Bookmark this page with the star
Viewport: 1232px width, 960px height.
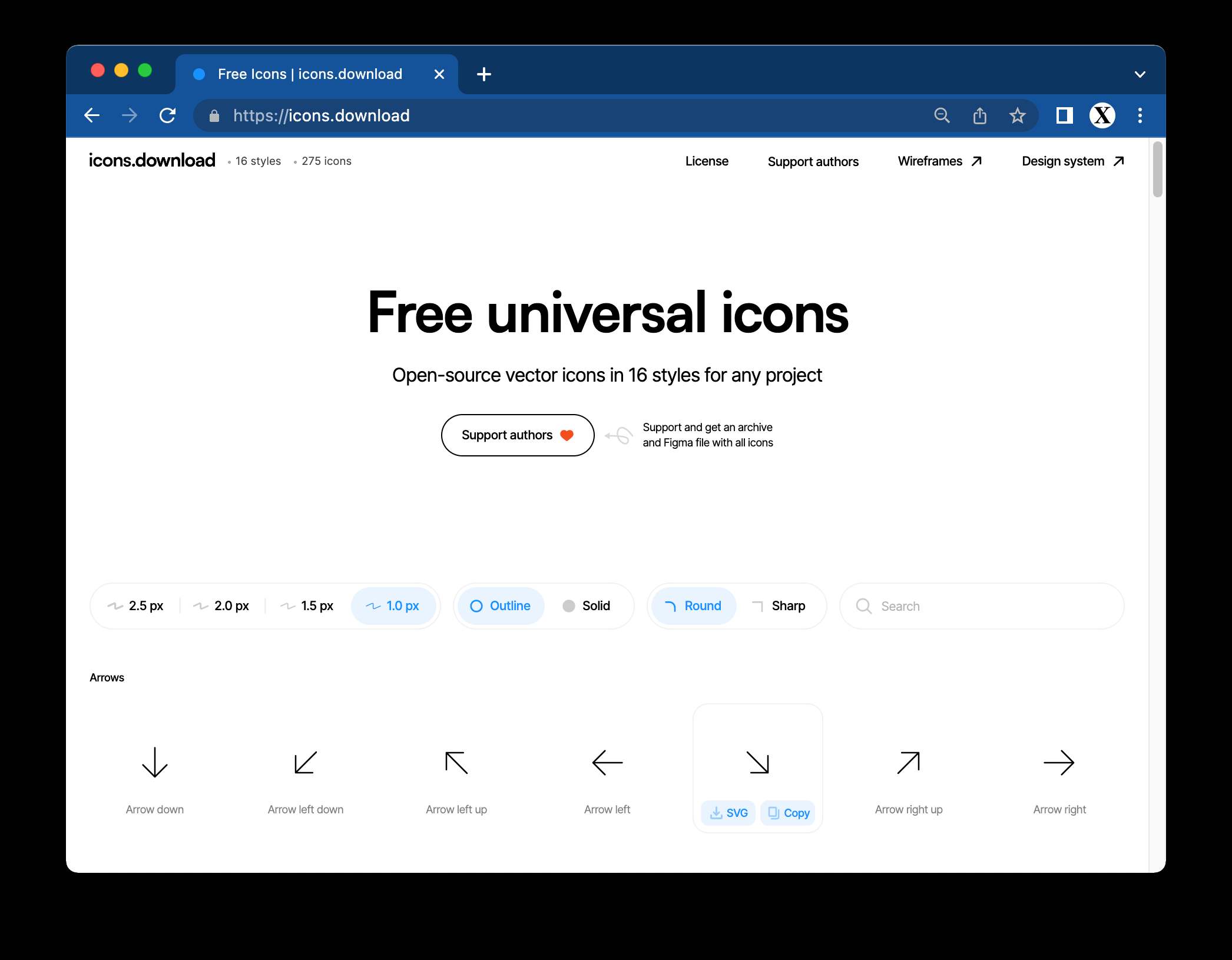(x=1018, y=115)
